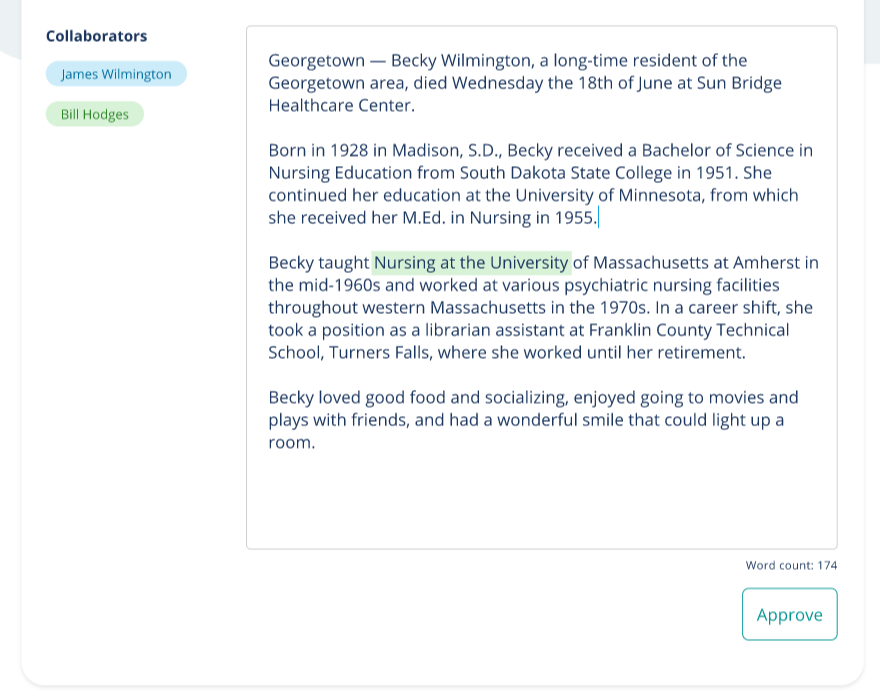This screenshot has width=880, height=697.
Task: Click on 'University of Minnesota' text
Action: tap(609, 195)
